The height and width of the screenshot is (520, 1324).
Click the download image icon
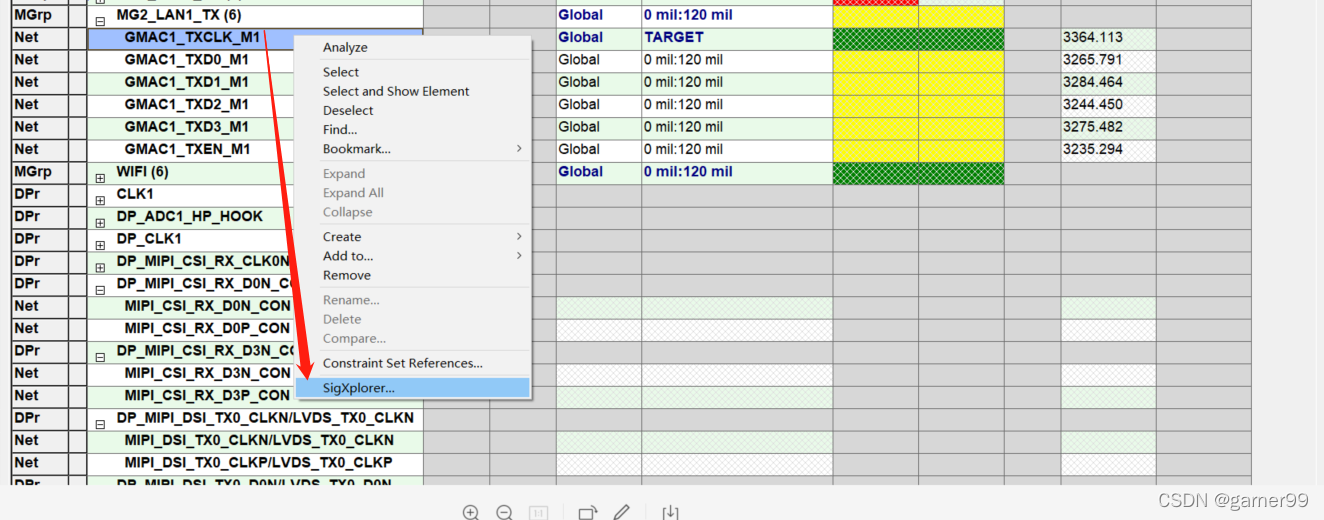click(x=670, y=513)
